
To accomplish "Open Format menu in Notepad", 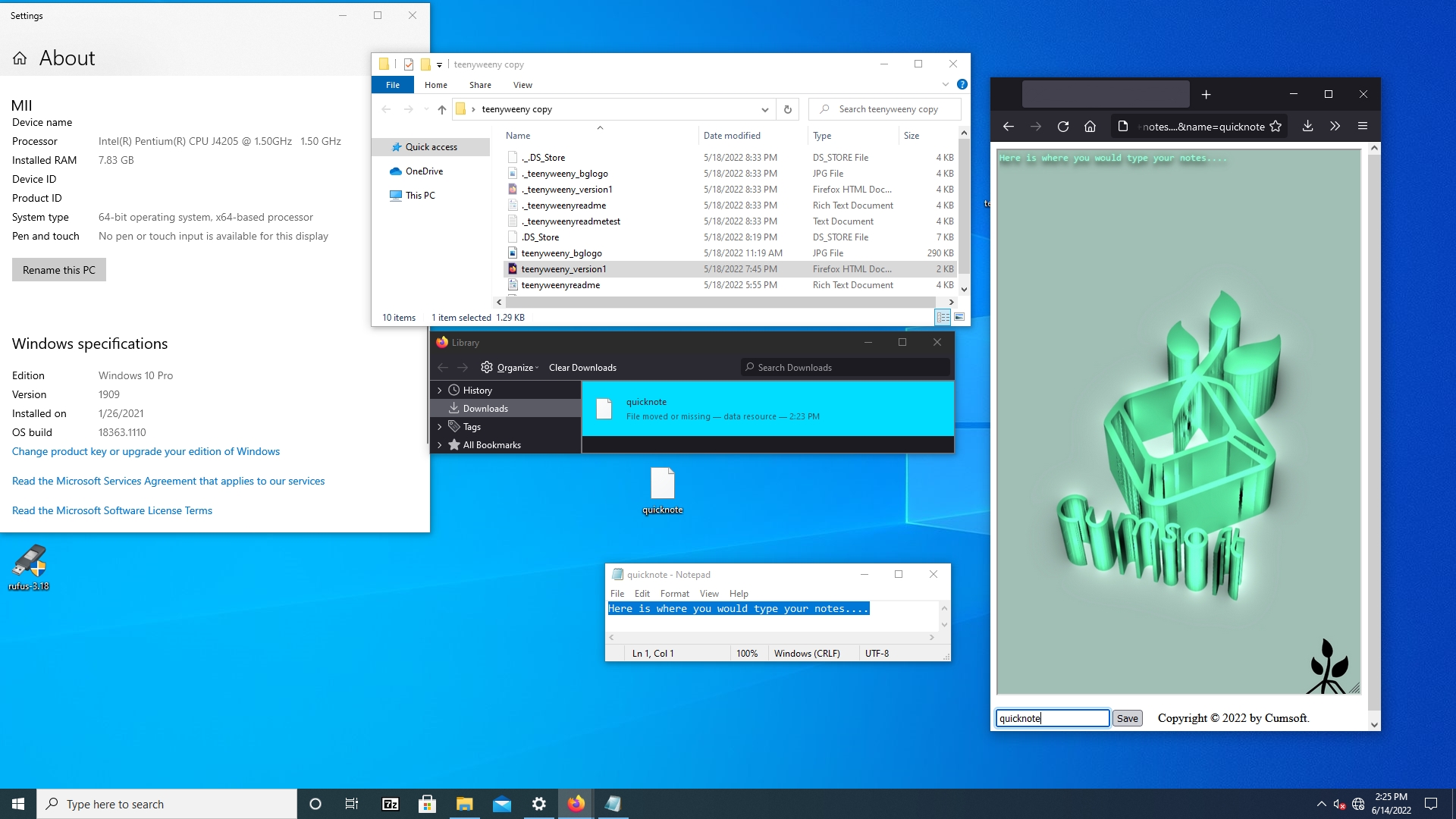I will click(x=674, y=594).
